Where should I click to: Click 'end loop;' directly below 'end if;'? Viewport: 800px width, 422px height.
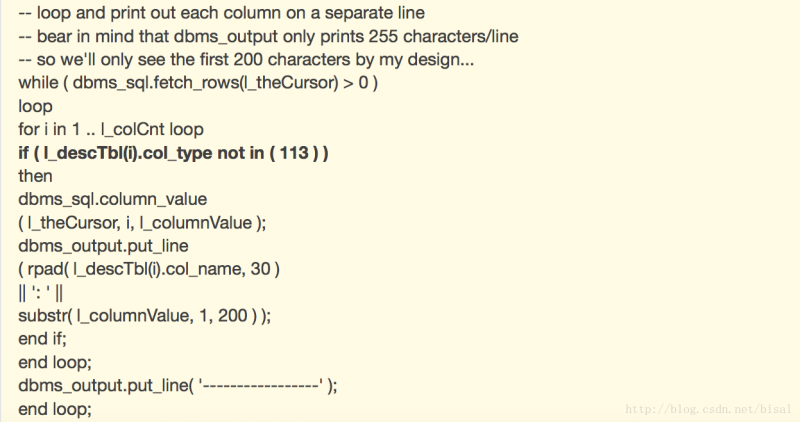pyautogui.click(x=55, y=361)
